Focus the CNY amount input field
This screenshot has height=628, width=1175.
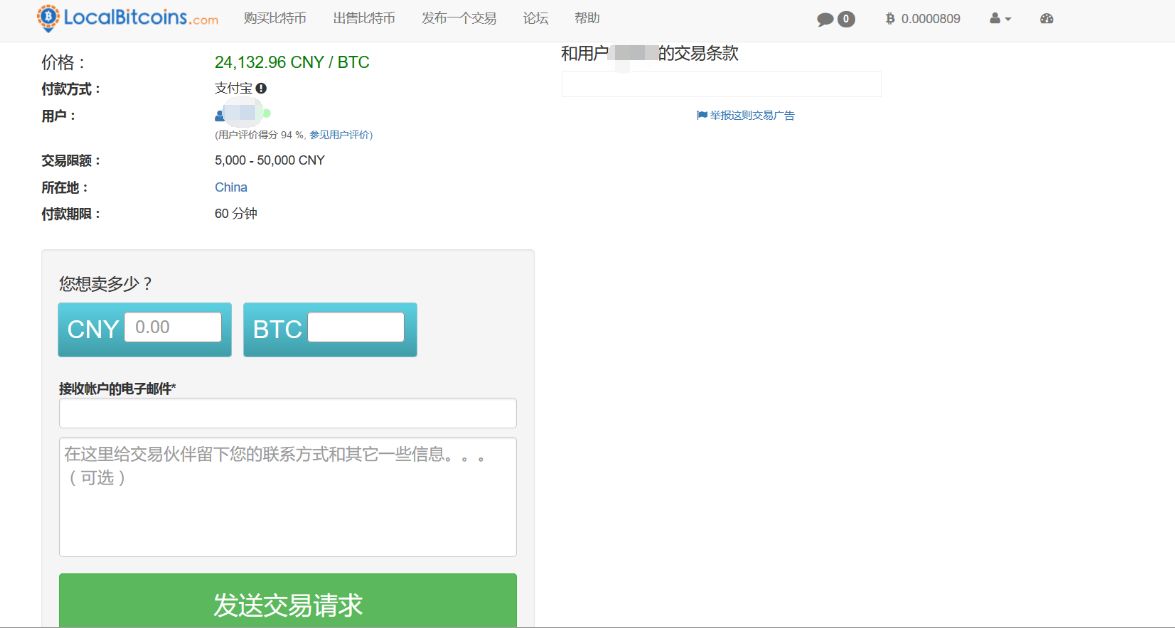pyautogui.click(x=173, y=327)
